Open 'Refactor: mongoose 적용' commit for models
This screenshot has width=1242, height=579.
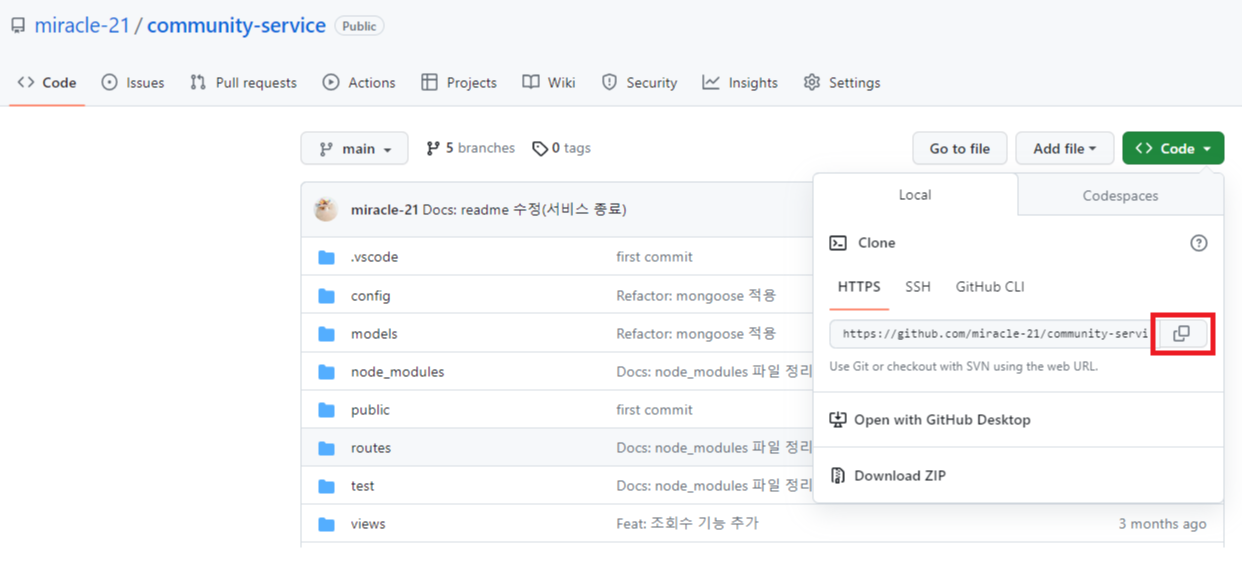tap(696, 333)
